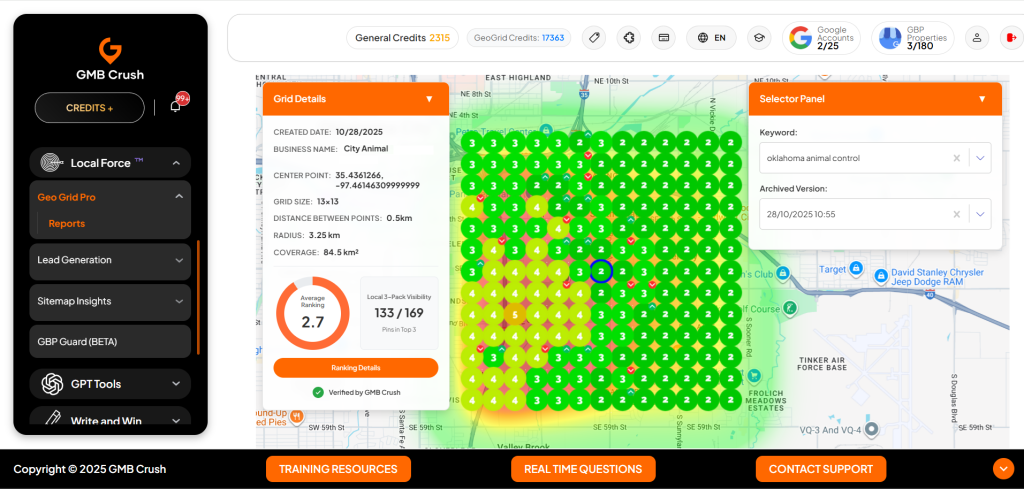This screenshot has width=1024, height=489.
Task: Click the 'Copyright © 2025 GMB Crush' text
Action: (89, 469)
